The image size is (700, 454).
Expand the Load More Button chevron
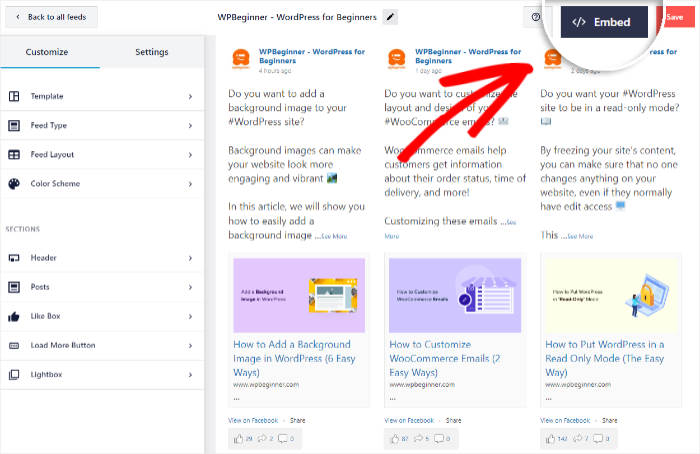[190, 346]
